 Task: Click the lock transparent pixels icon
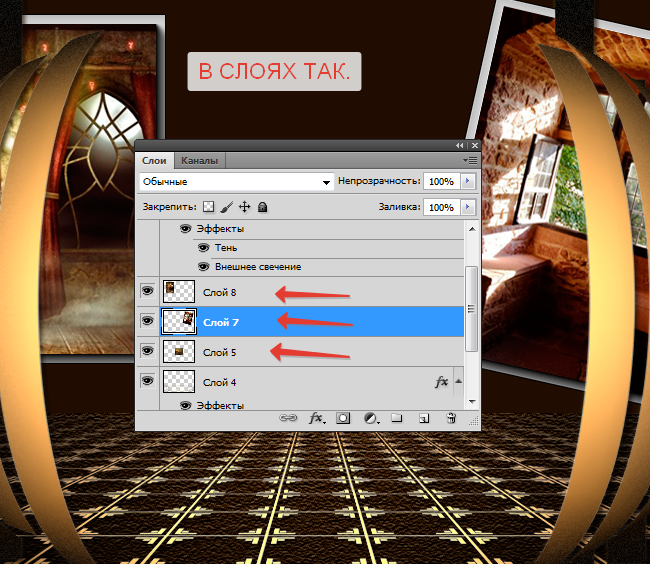coord(209,206)
